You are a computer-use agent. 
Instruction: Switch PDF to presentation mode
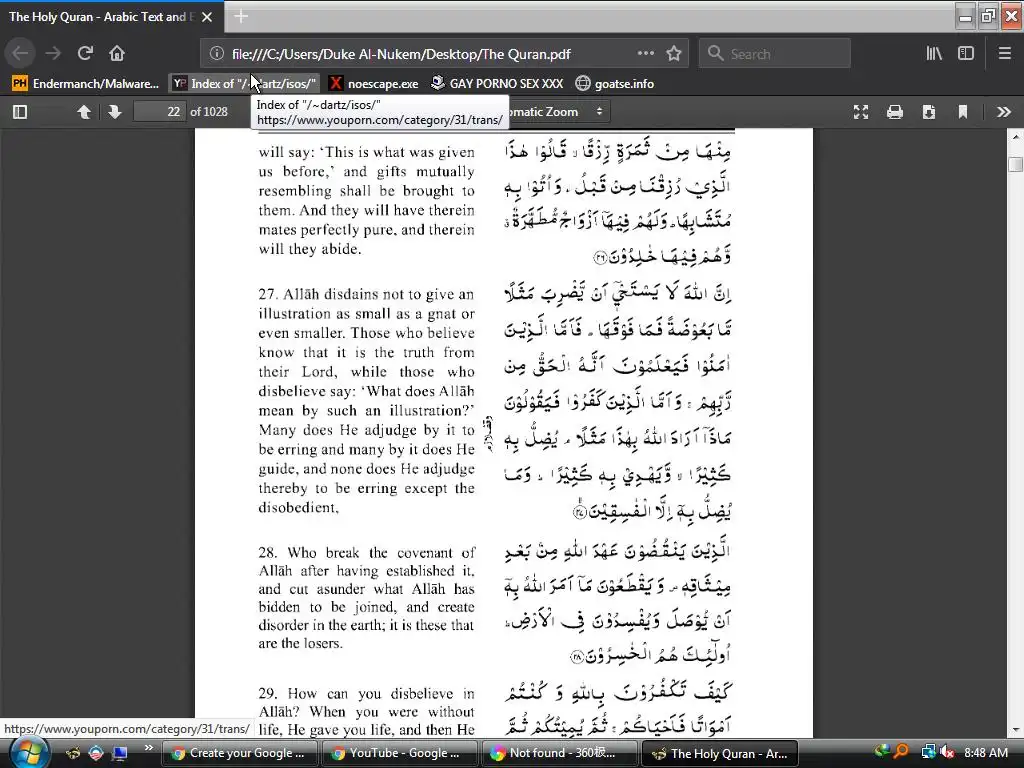pyautogui.click(x=861, y=112)
